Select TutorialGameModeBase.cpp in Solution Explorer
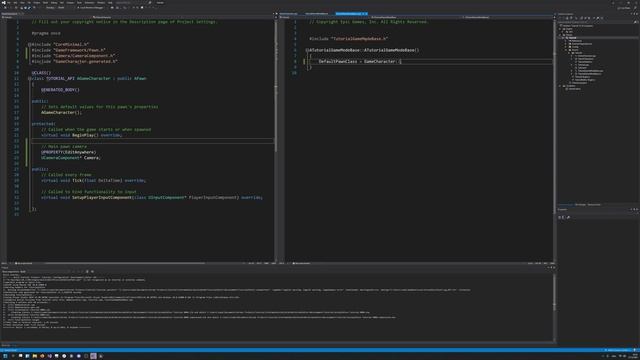Image resolution: width=640 pixels, height=360 pixels. (x=591, y=71)
